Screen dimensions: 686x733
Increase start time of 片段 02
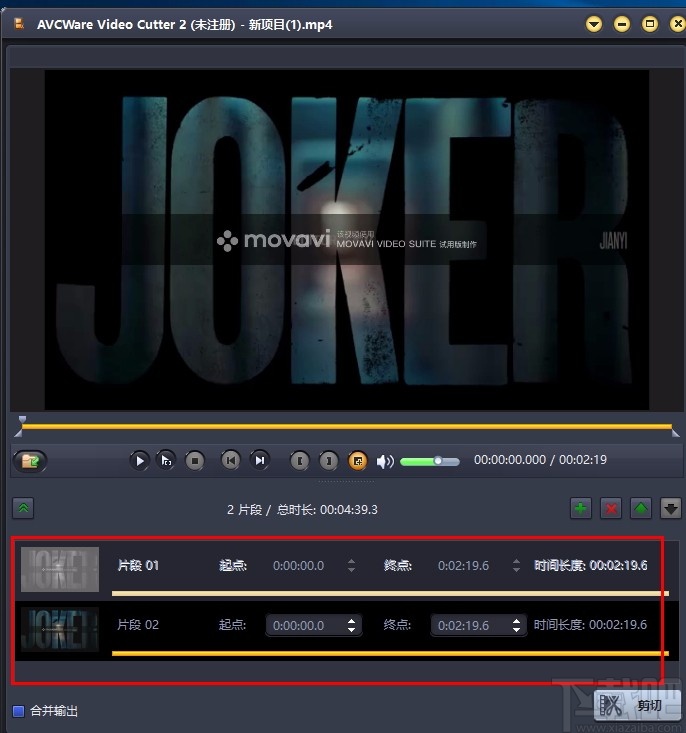[352, 621]
